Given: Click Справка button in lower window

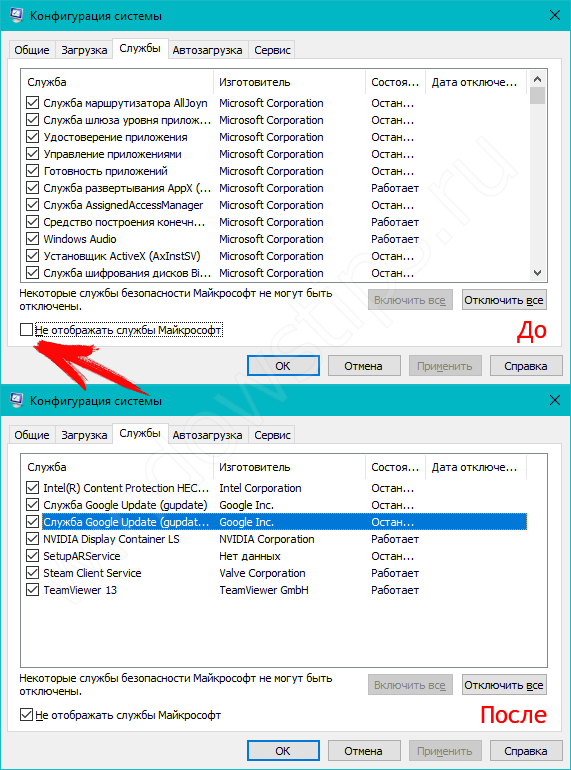Looking at the screenshot, I should pos(525,751).
